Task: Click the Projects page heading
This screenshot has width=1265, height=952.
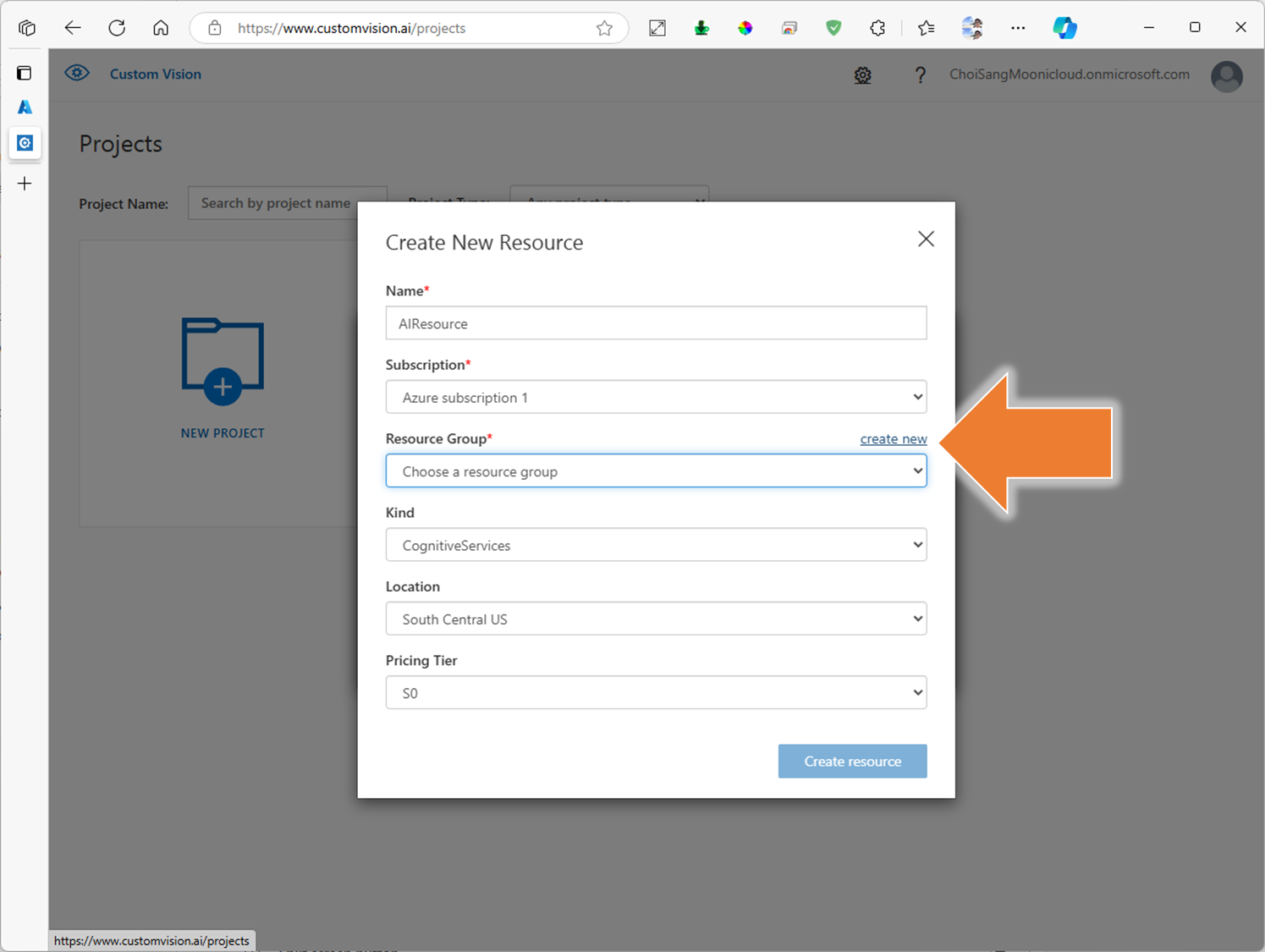Action: 120,144
